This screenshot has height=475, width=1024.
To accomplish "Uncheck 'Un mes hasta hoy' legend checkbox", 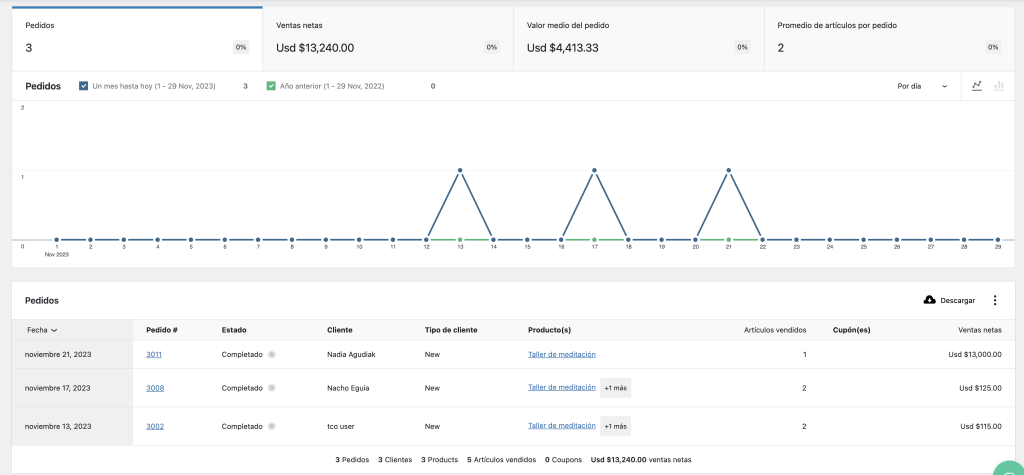I will click(x=83, y=86).
